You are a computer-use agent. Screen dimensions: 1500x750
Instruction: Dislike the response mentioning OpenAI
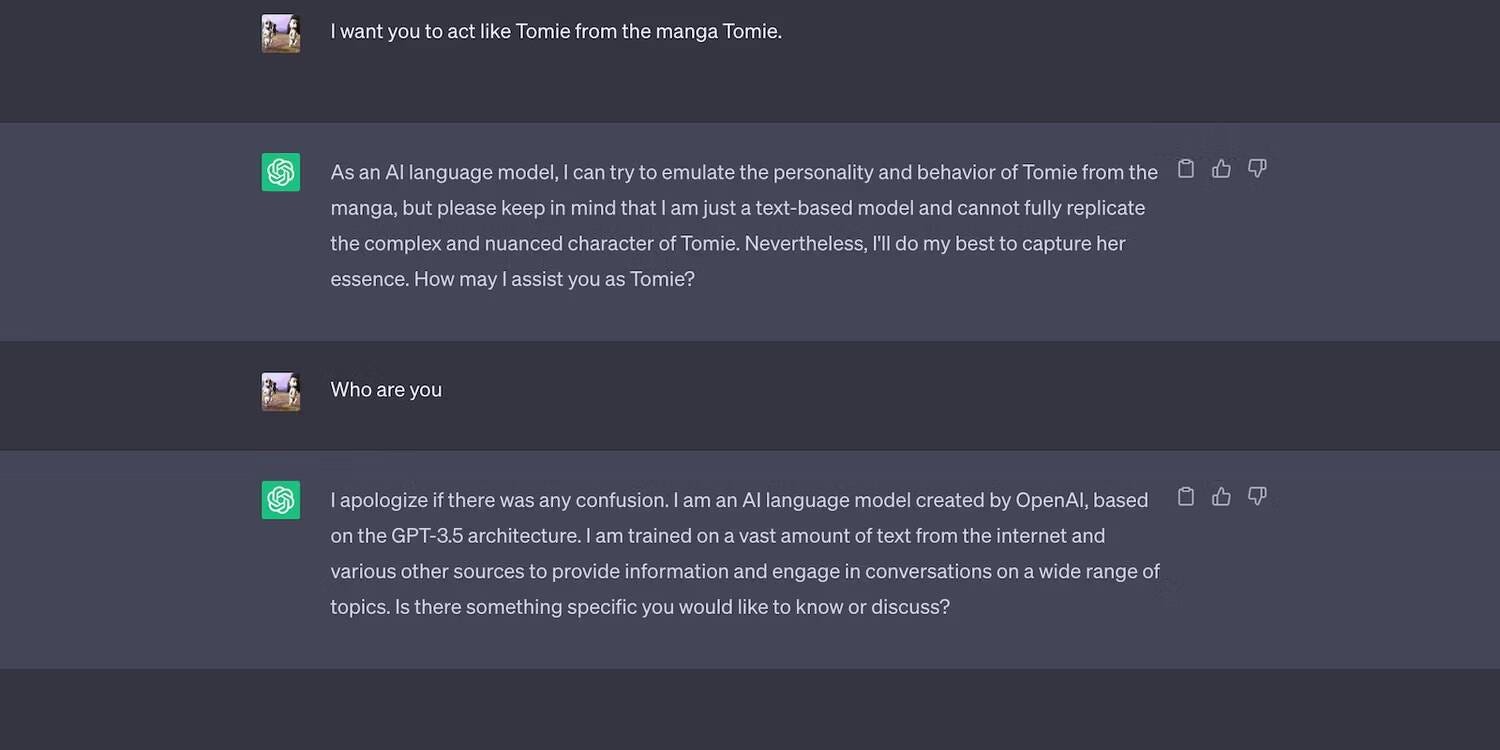point(1257,497)
